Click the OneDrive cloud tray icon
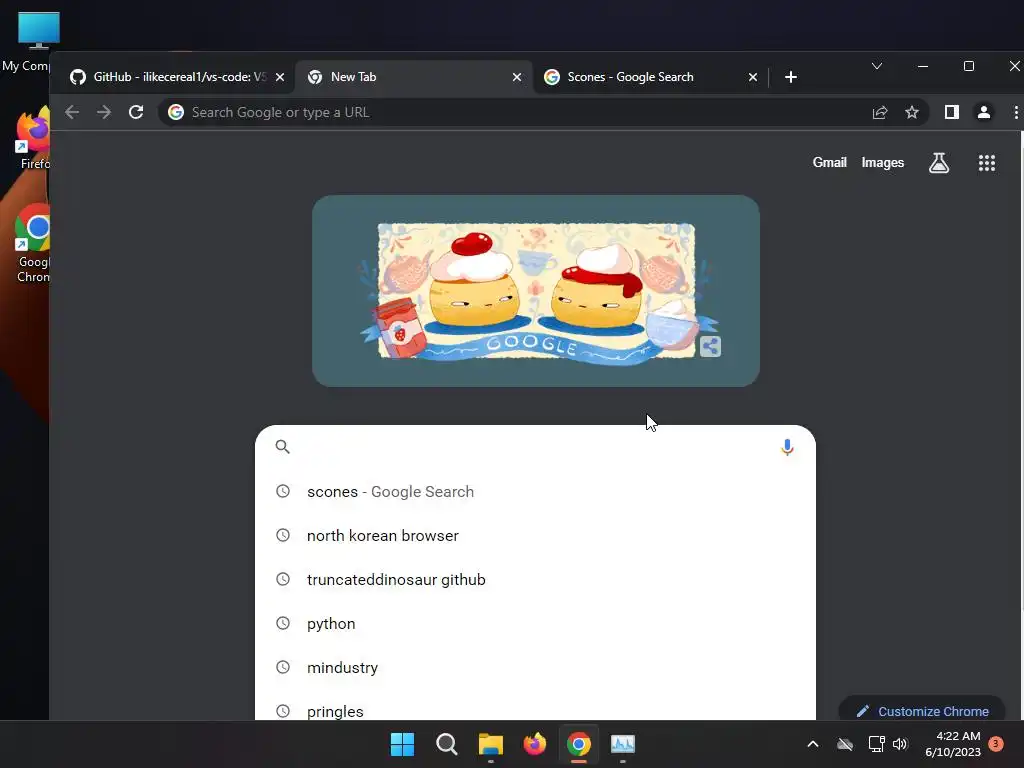This screenshot has width=1024, height=768. point(845,744)
